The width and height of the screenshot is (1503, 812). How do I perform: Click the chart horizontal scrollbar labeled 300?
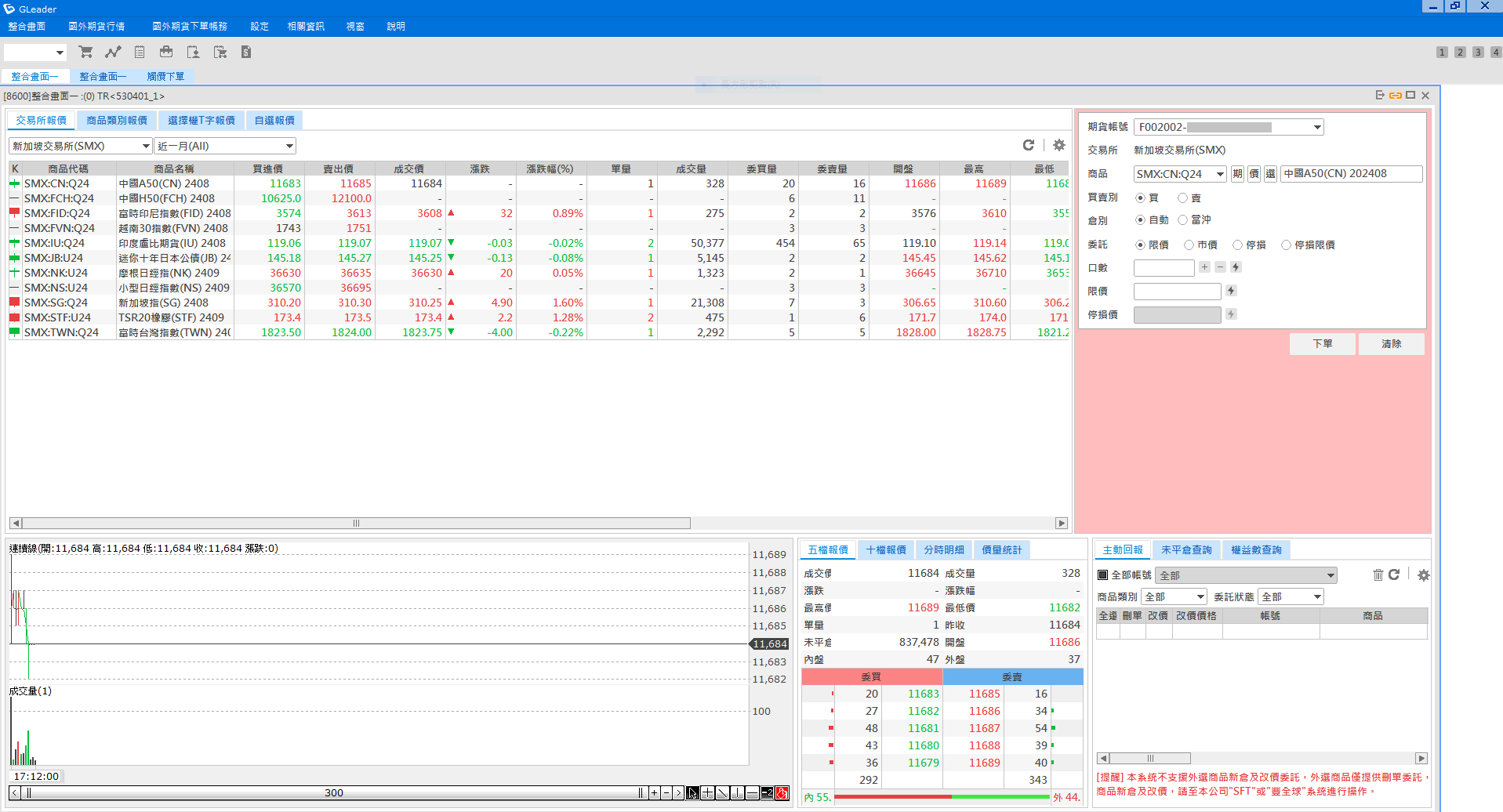coord(334,793)
